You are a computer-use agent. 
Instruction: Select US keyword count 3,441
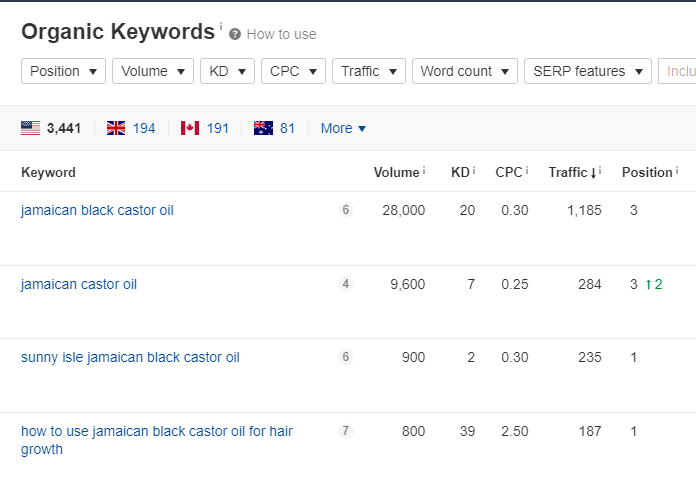pos(64,128)
